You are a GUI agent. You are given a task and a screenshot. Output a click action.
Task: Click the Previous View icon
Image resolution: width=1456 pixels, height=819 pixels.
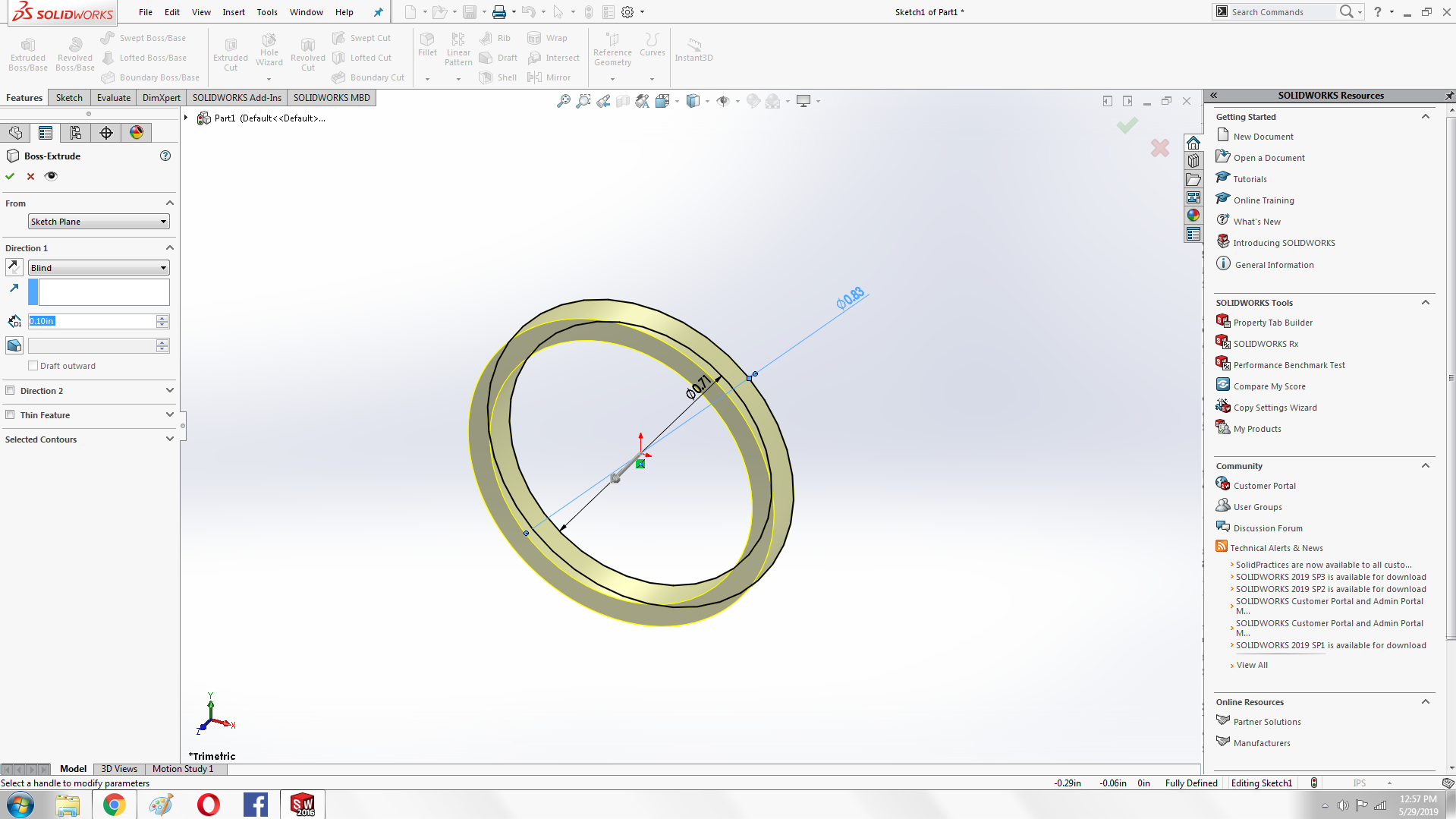pyautogui.click(x=603, y=101)
